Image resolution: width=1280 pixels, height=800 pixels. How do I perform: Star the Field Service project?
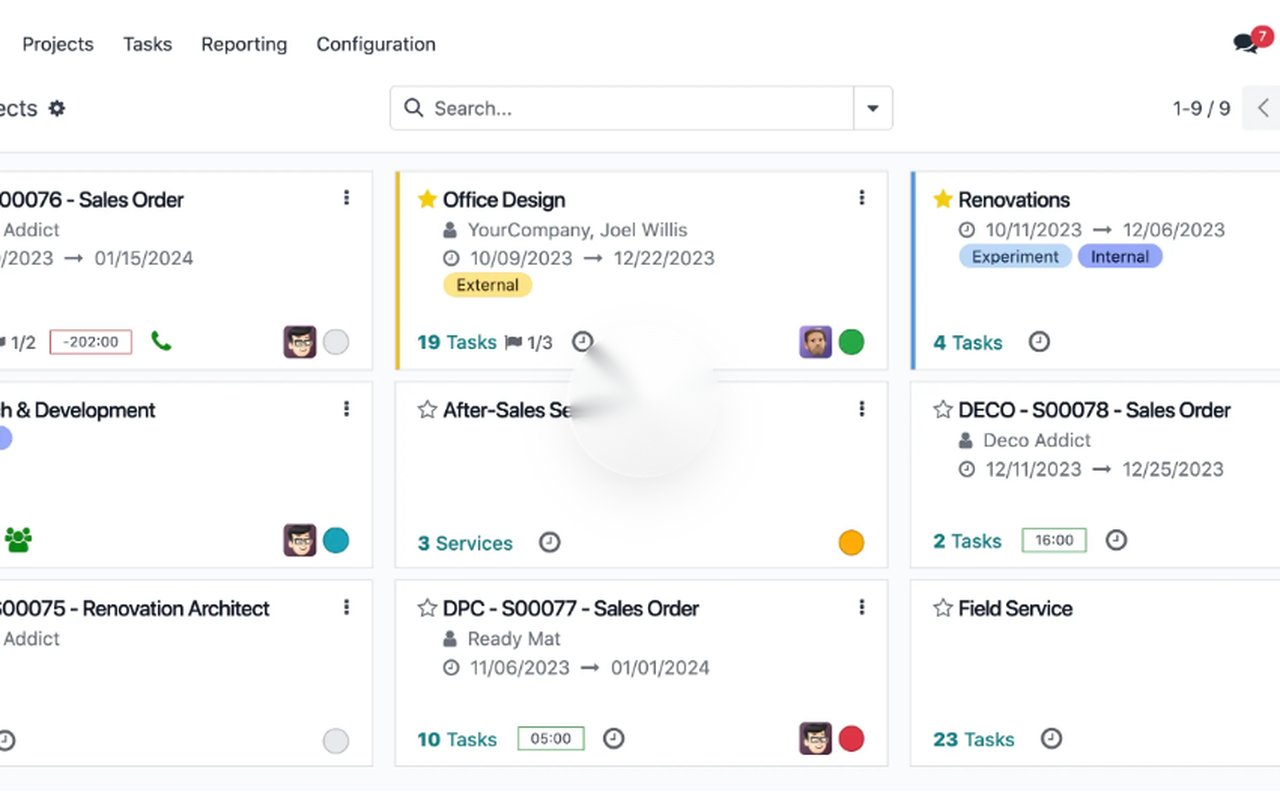pyautogui.click(x=942, y=608)
